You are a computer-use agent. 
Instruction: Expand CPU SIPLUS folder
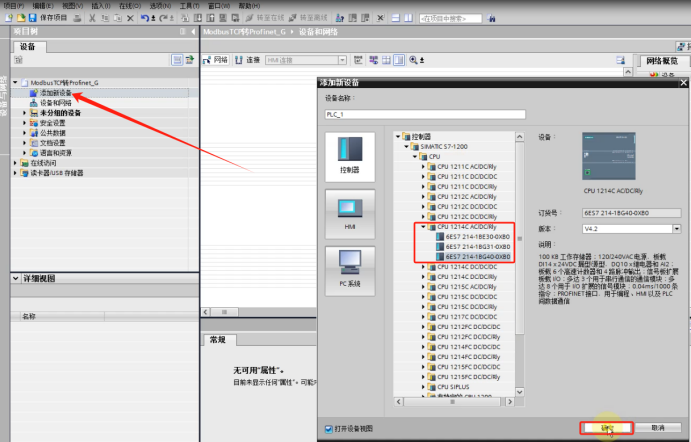(423, 387)
